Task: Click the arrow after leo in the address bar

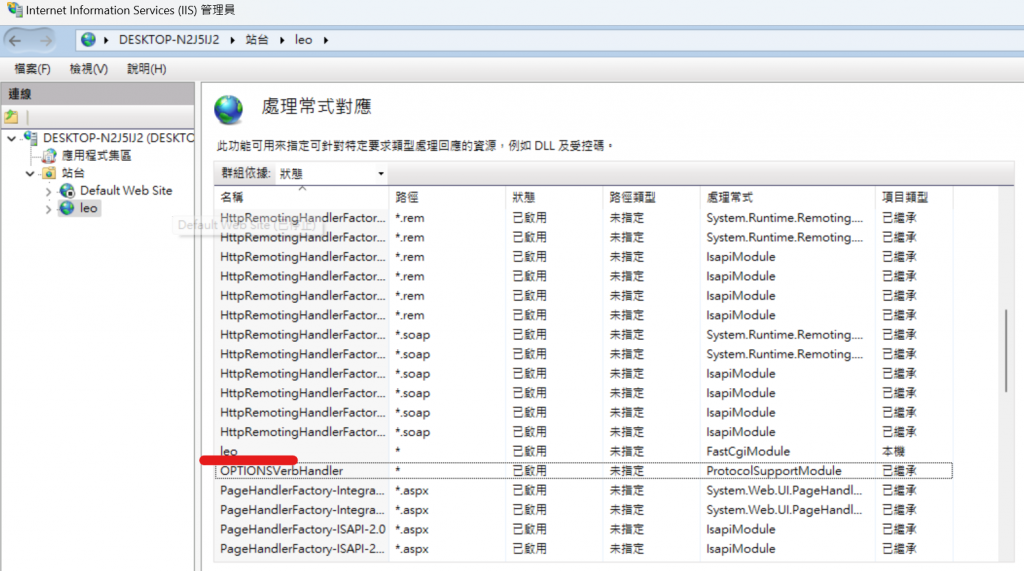Action: 326,41
